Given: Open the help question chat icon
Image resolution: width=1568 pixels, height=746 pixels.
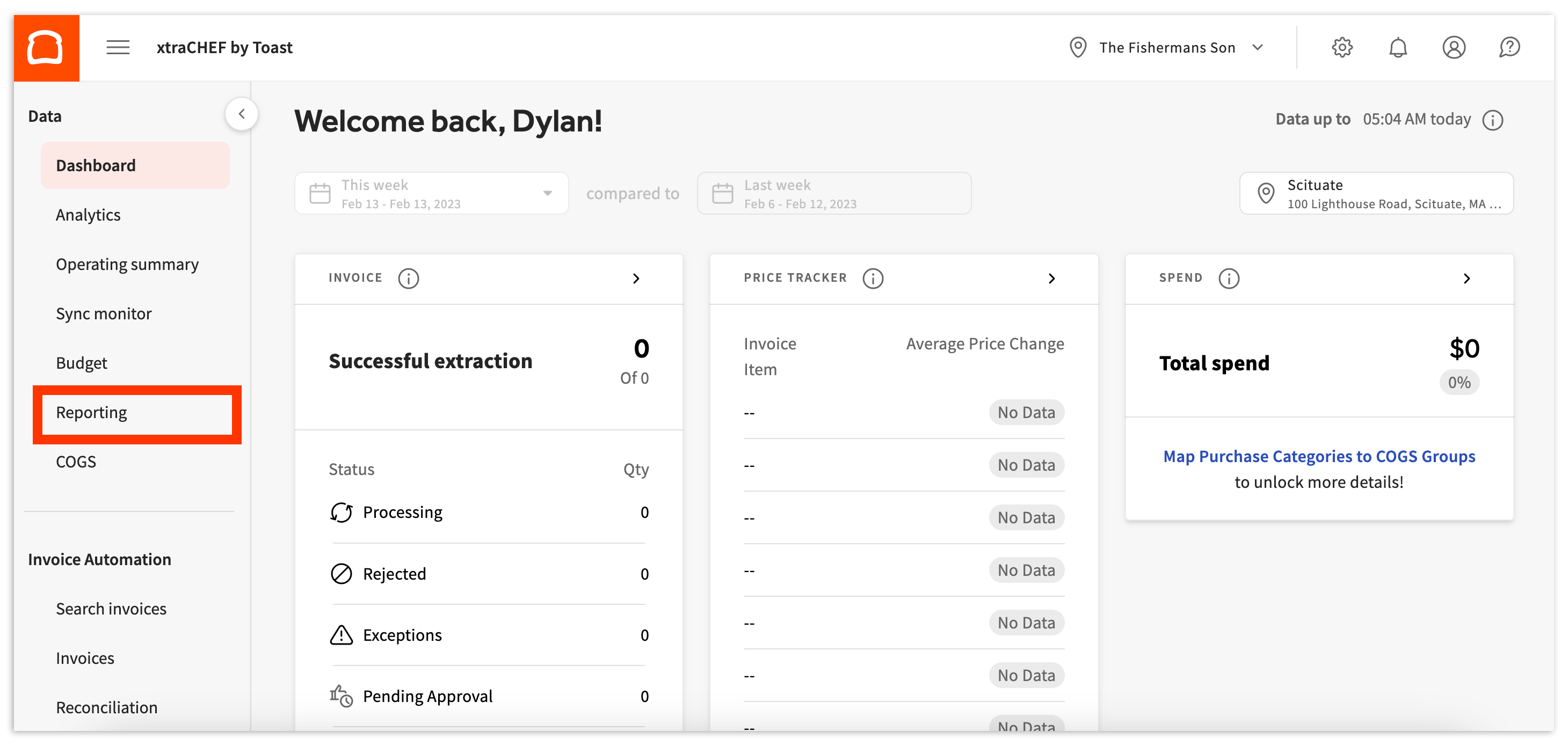Looking at the screenshot, I should [x=1509, y=47].
